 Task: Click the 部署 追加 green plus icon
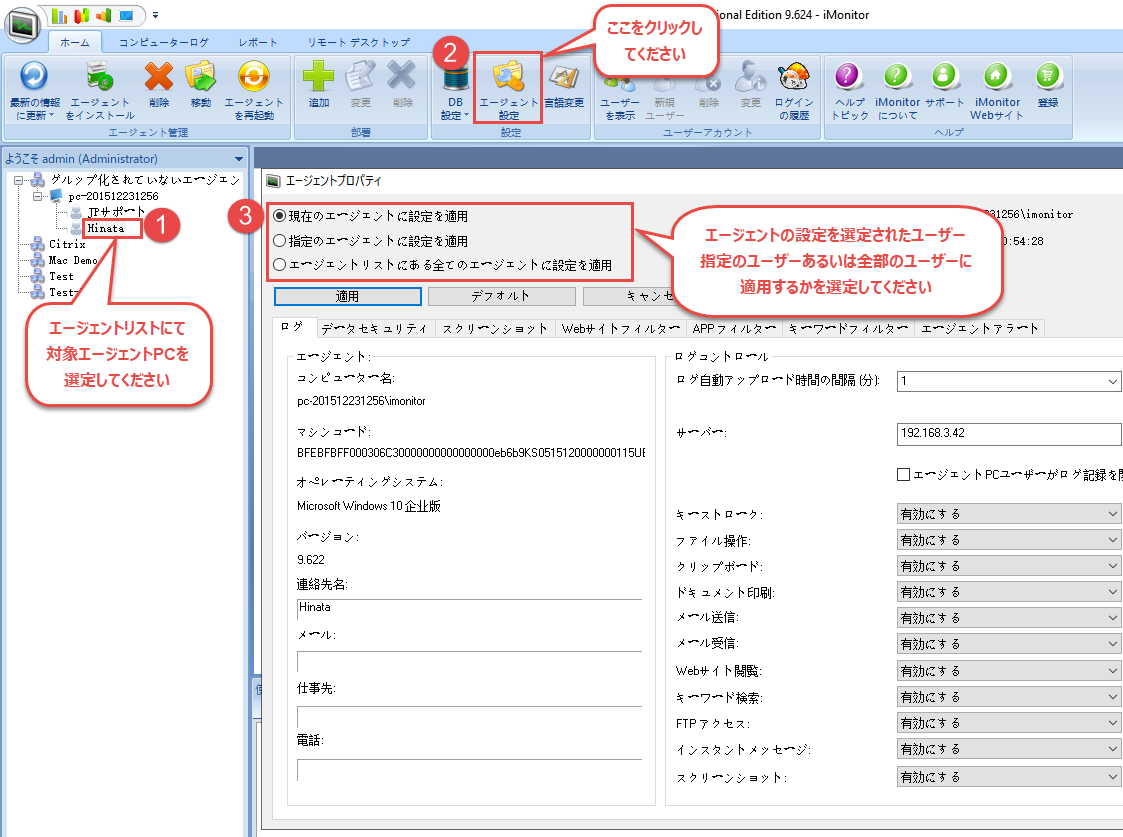(x=319, y=78)
